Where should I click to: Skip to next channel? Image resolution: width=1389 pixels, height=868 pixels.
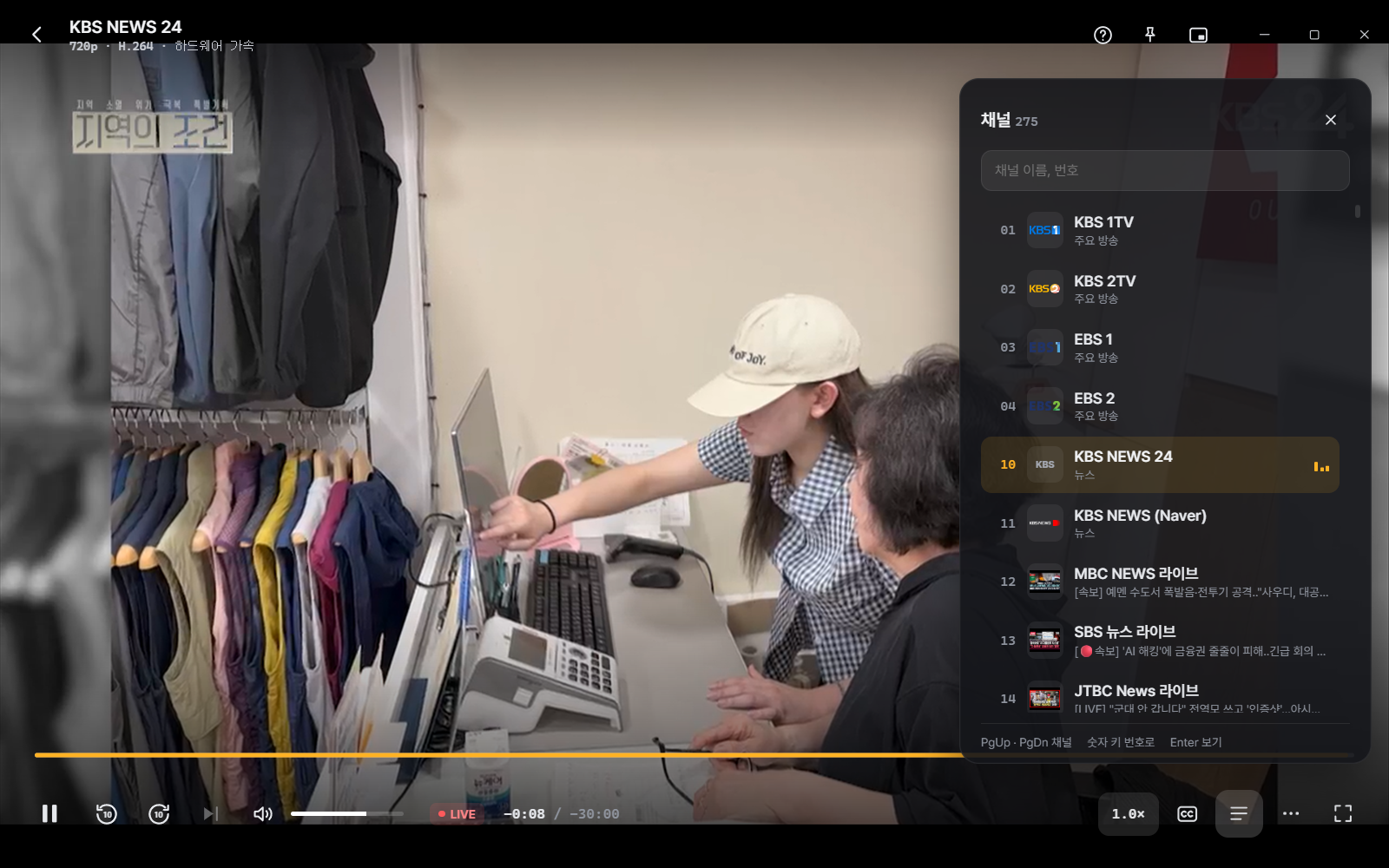point(210,813)
